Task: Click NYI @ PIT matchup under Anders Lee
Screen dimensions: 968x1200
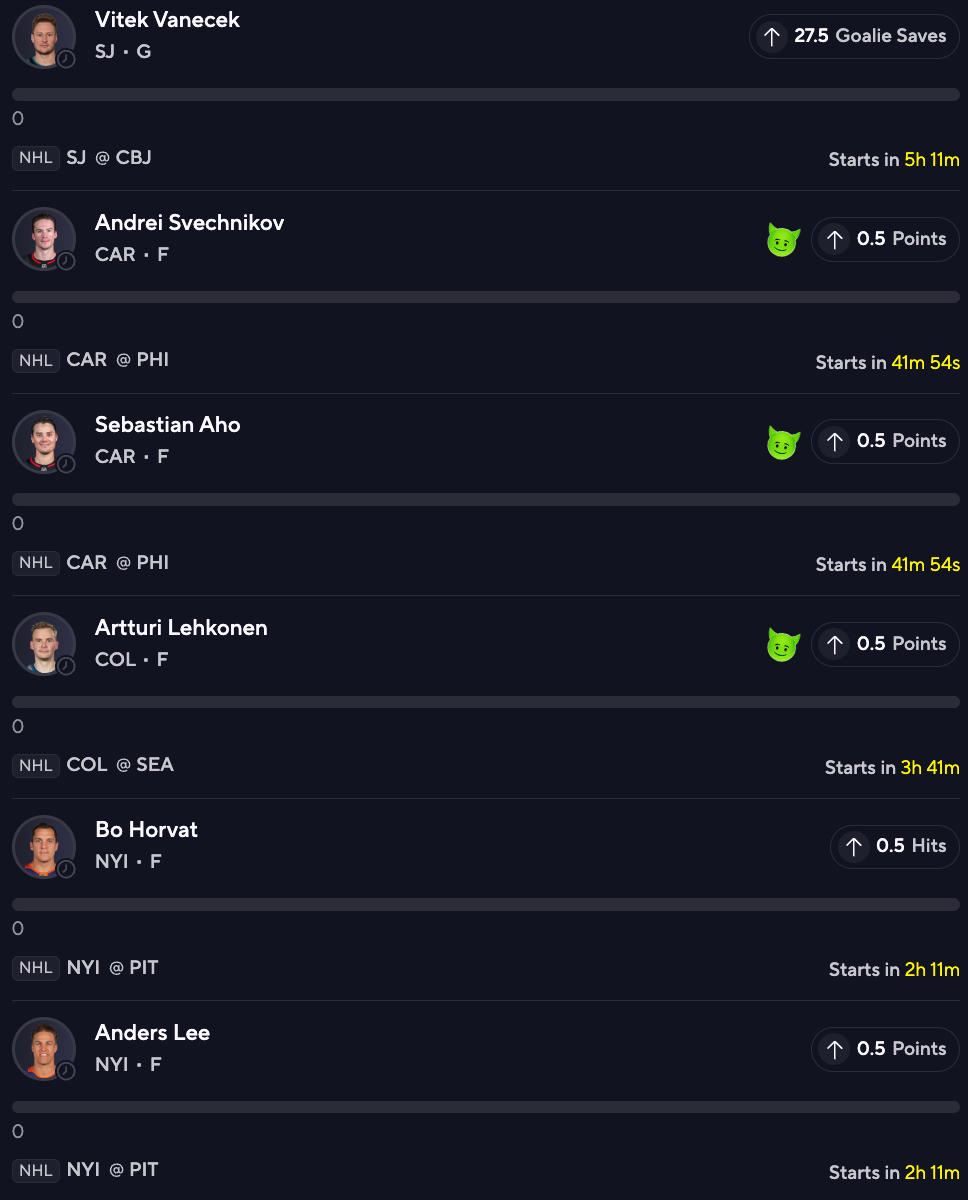Action: pos(112,1170)
